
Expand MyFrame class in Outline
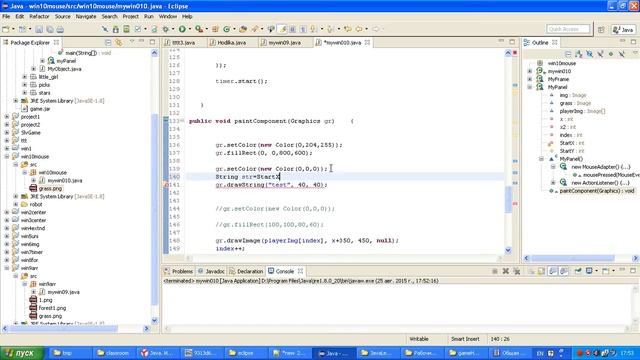[530, 79]
